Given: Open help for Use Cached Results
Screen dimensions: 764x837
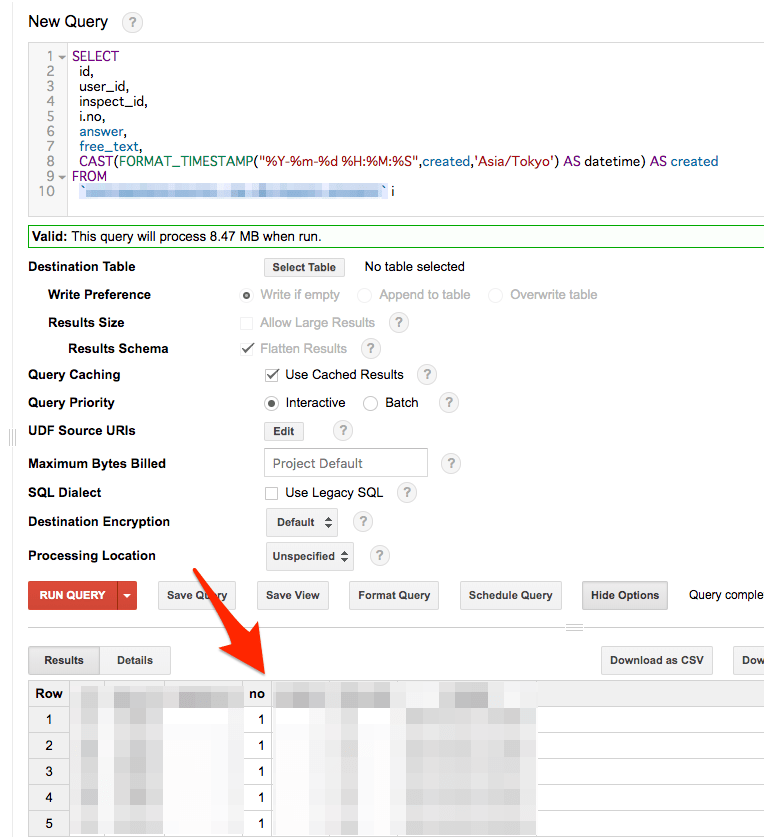Looking at the screenshot, I should pyautogui.click(x=427, y=375).
